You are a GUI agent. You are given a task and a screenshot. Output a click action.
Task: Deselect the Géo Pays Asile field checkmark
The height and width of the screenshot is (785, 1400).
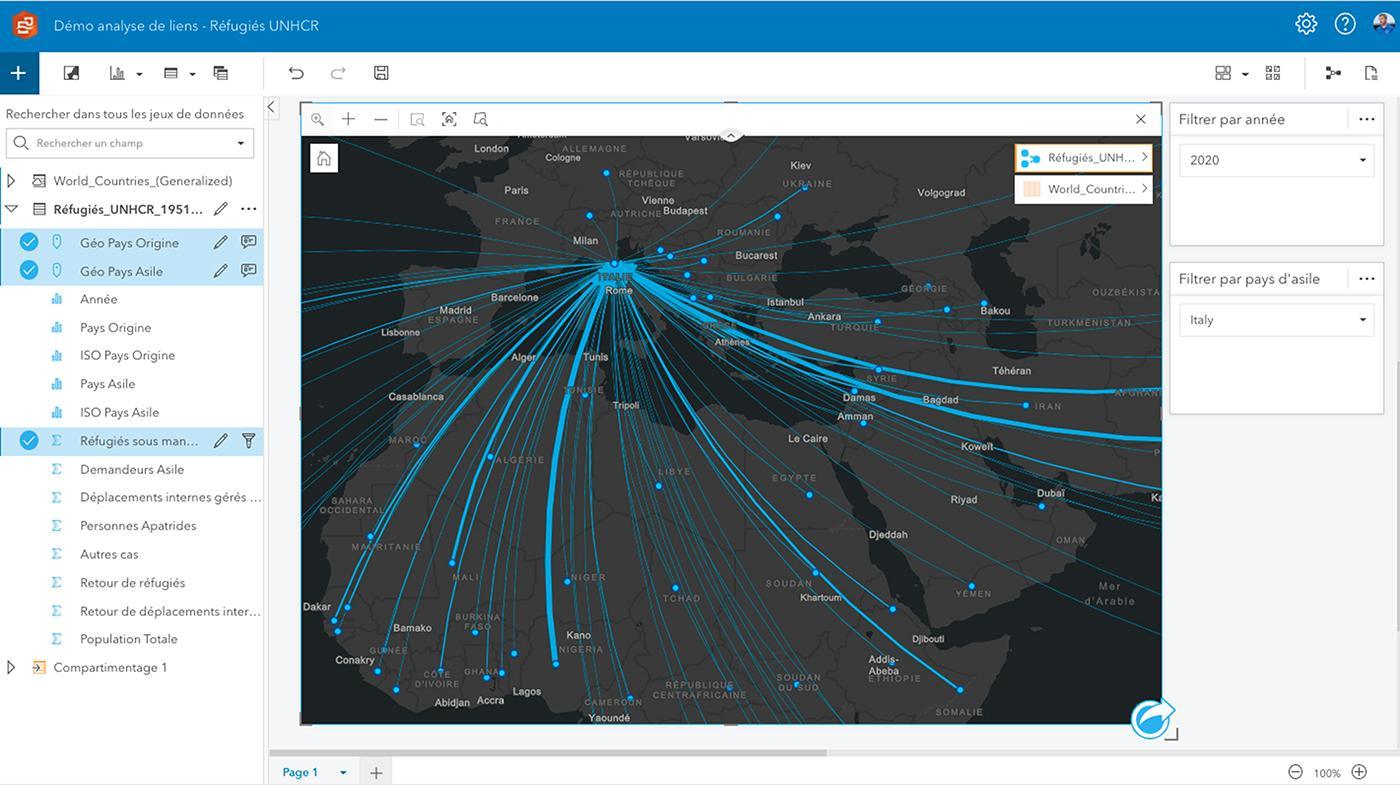pyautogui.click(x=29, y=270)
